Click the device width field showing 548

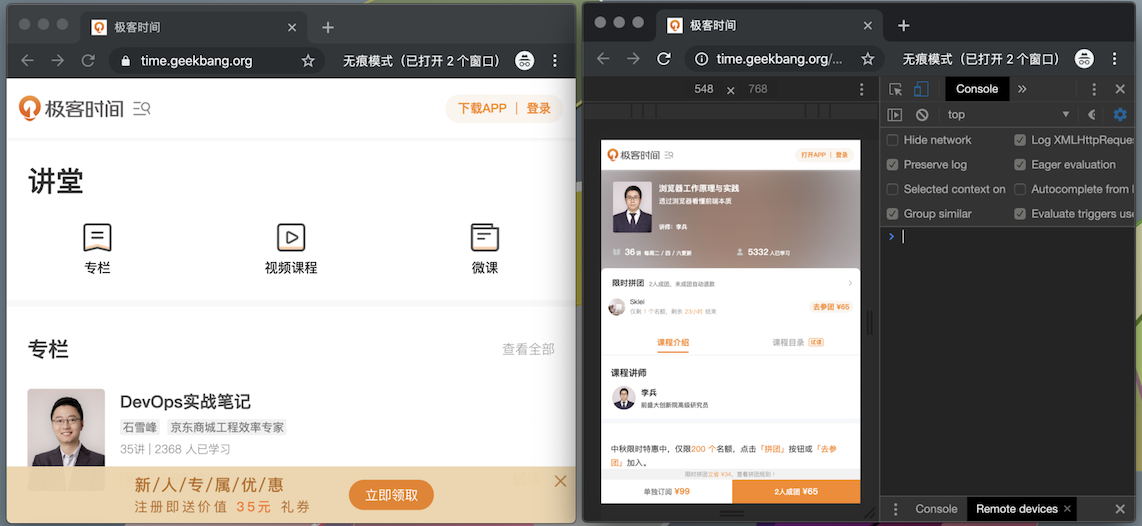coord(704,89)
